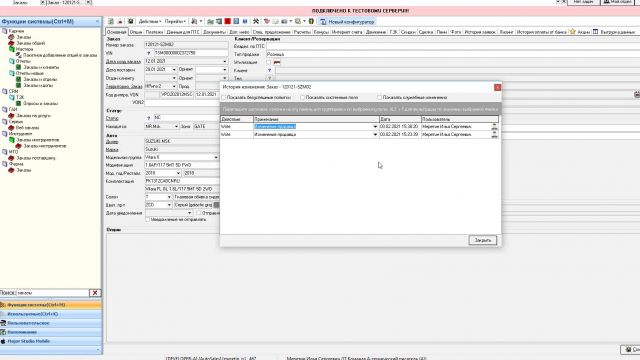This screenshot has width=640, height=360.
Task: Click the crossed tools icon in toolbar
Action: coord(256,21)
